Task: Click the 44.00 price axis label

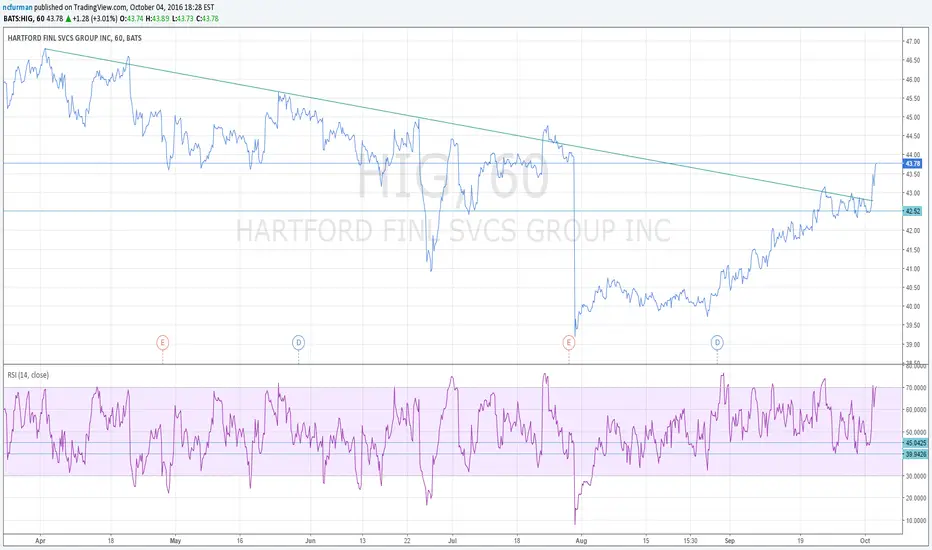Action: click(912, 155)
